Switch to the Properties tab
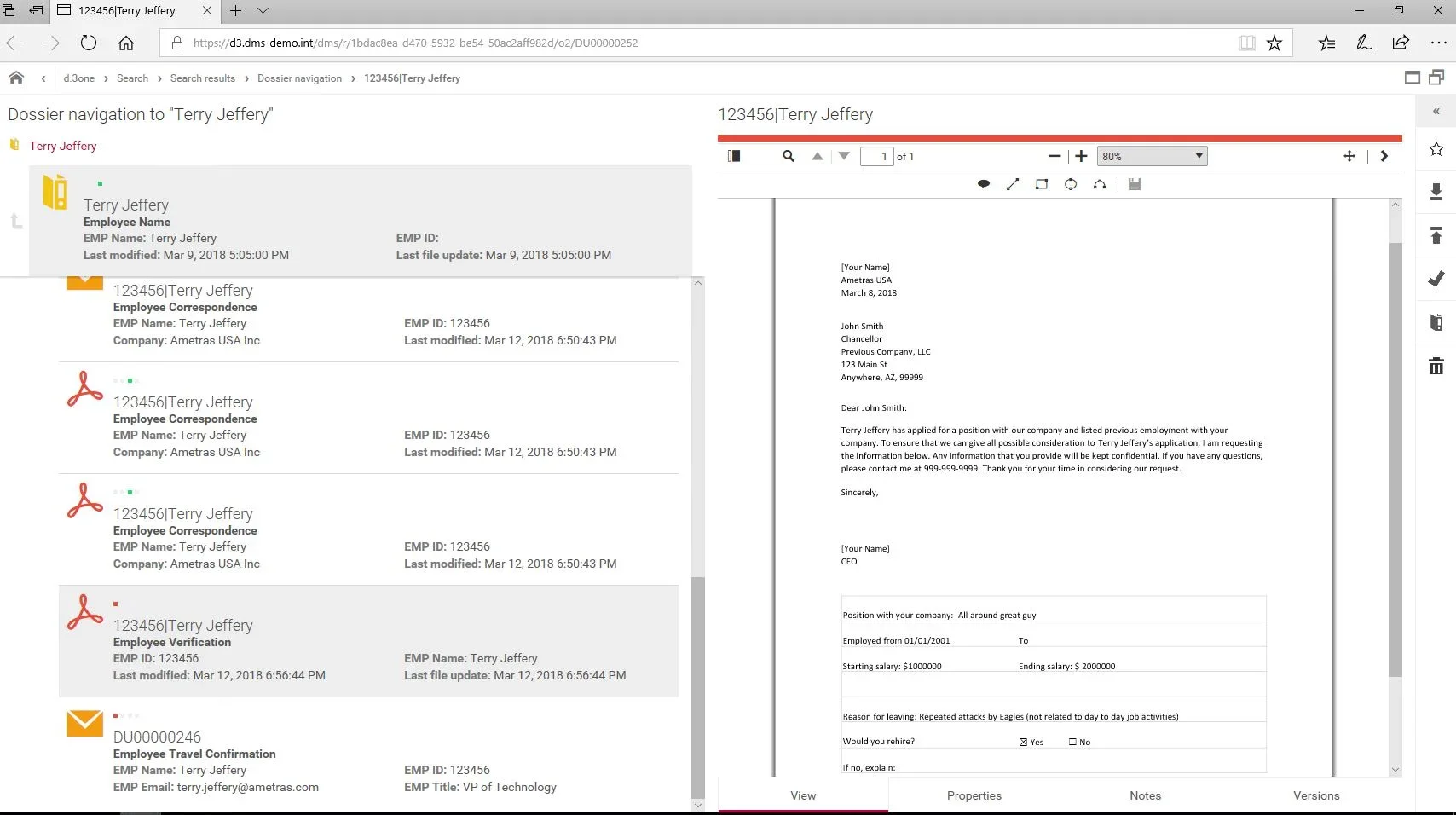Screen dimensions: 1456x815 [974, 795]
